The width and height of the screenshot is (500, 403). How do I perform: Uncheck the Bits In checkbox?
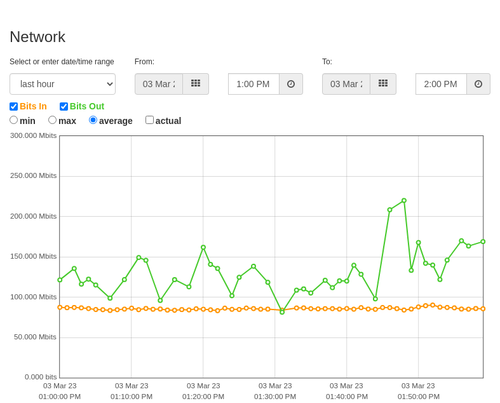coord(14,106)
